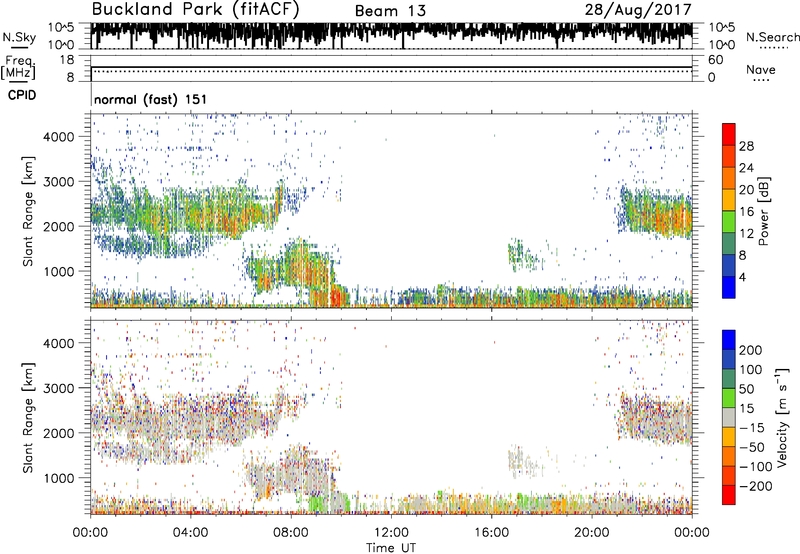Click the 'Nave' legend label
Screen dimensions: 800x554
coord(761,70)
